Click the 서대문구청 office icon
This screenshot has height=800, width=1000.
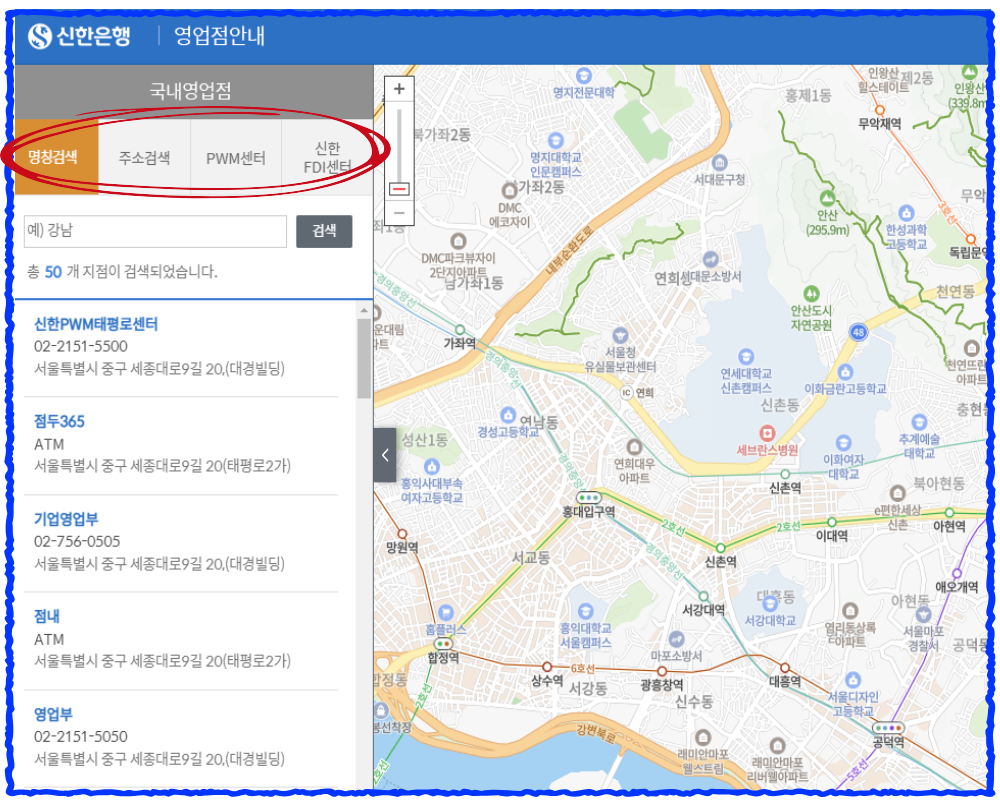tap(719, 162)
